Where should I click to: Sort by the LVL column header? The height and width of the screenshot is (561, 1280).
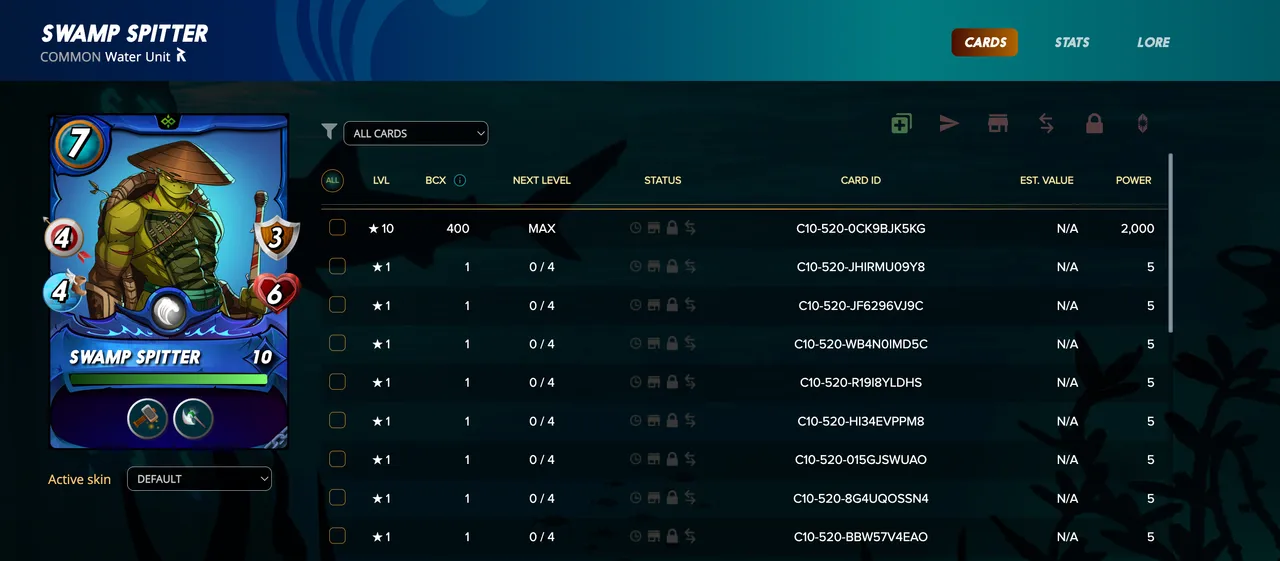click(x=381, y=181)
